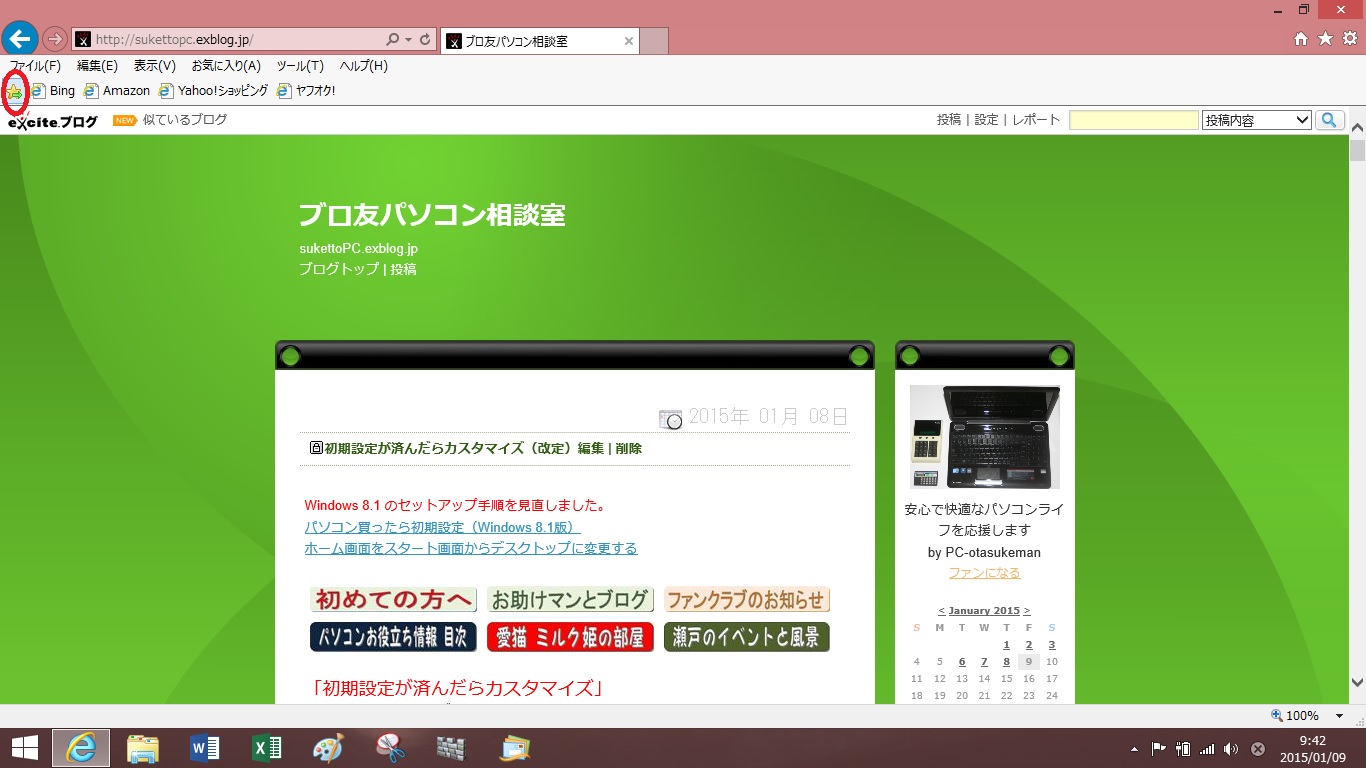Open ホーム画面をスタート画面からデスクトップに変更する link
This screenshot has width=1366, height=768.
pyautogui.click(x=471, y=548)
